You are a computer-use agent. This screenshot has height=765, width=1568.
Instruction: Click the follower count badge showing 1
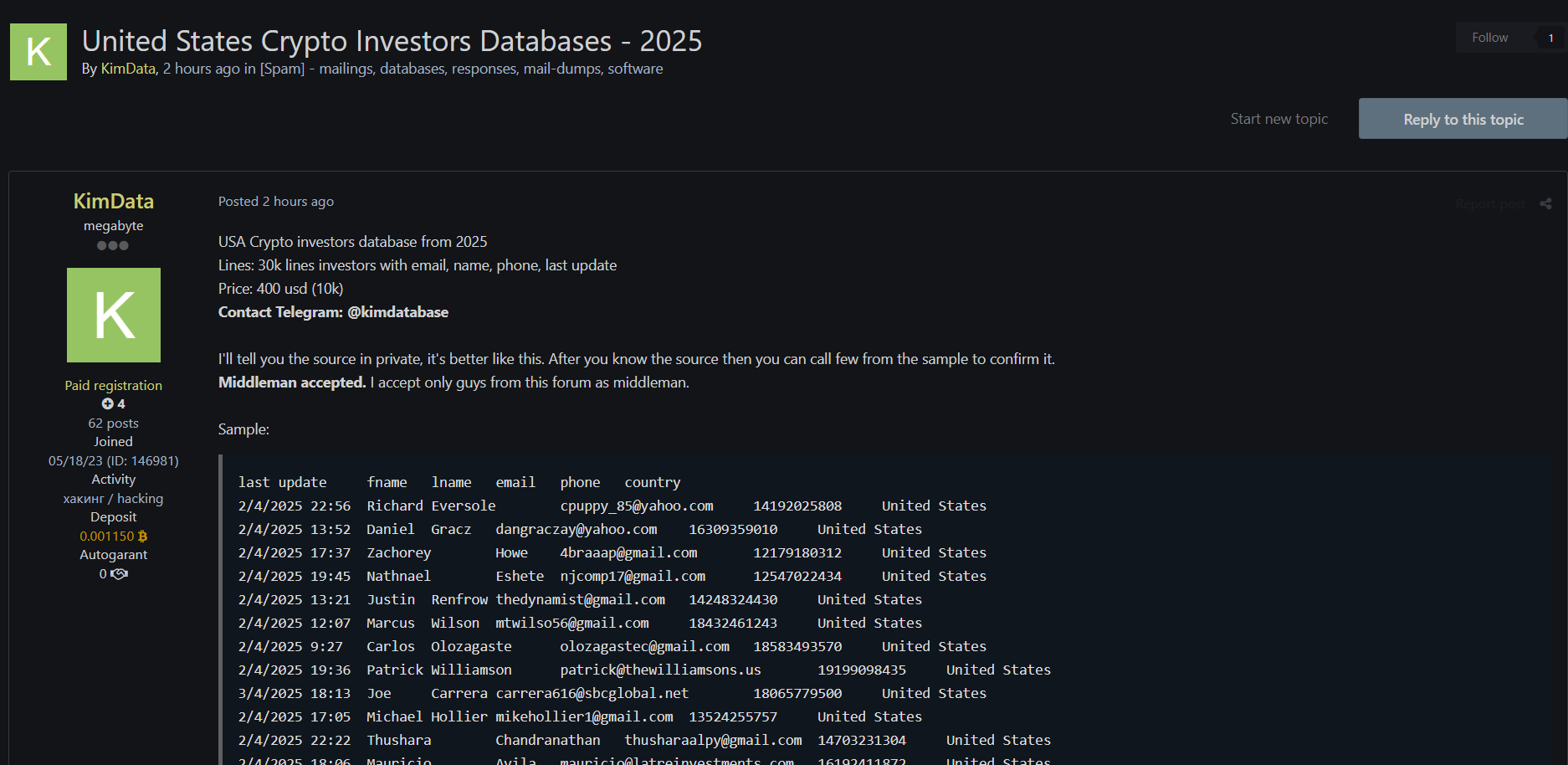(1550, 38)
